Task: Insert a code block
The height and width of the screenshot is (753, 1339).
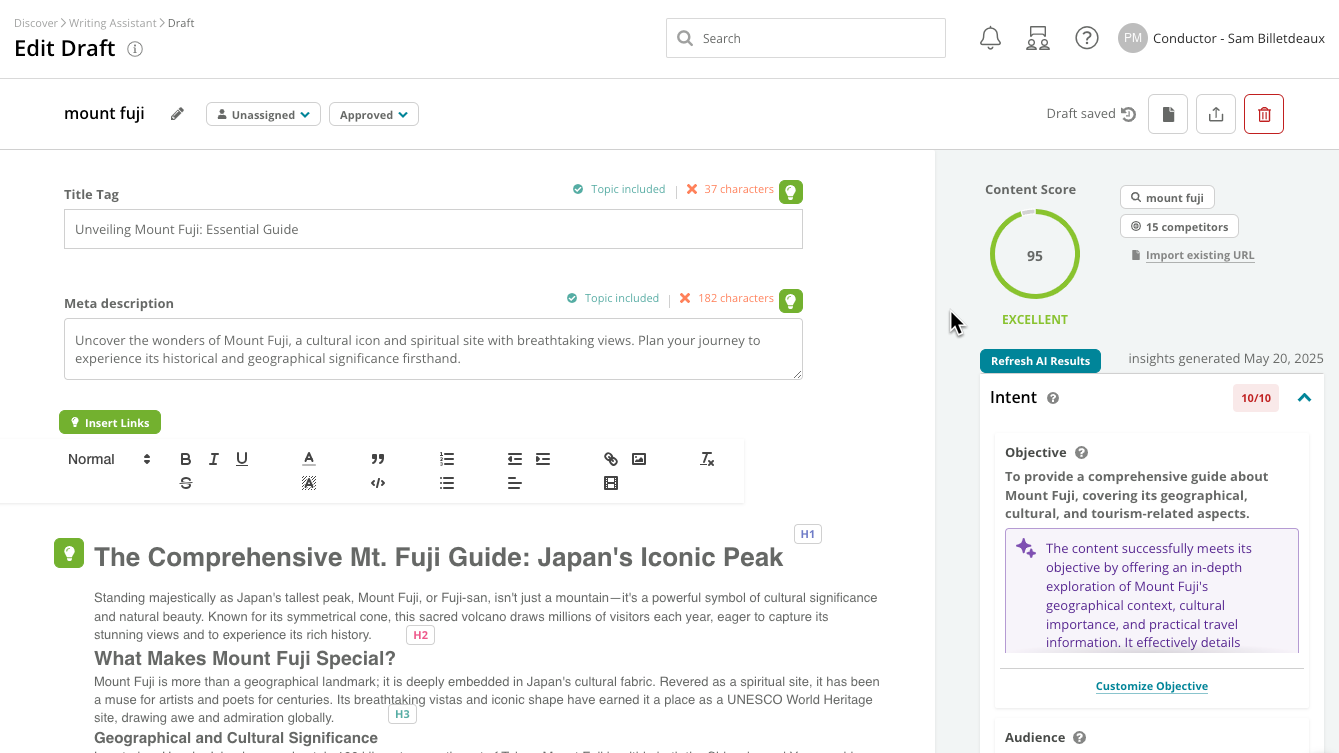Action: pos(378,483)
